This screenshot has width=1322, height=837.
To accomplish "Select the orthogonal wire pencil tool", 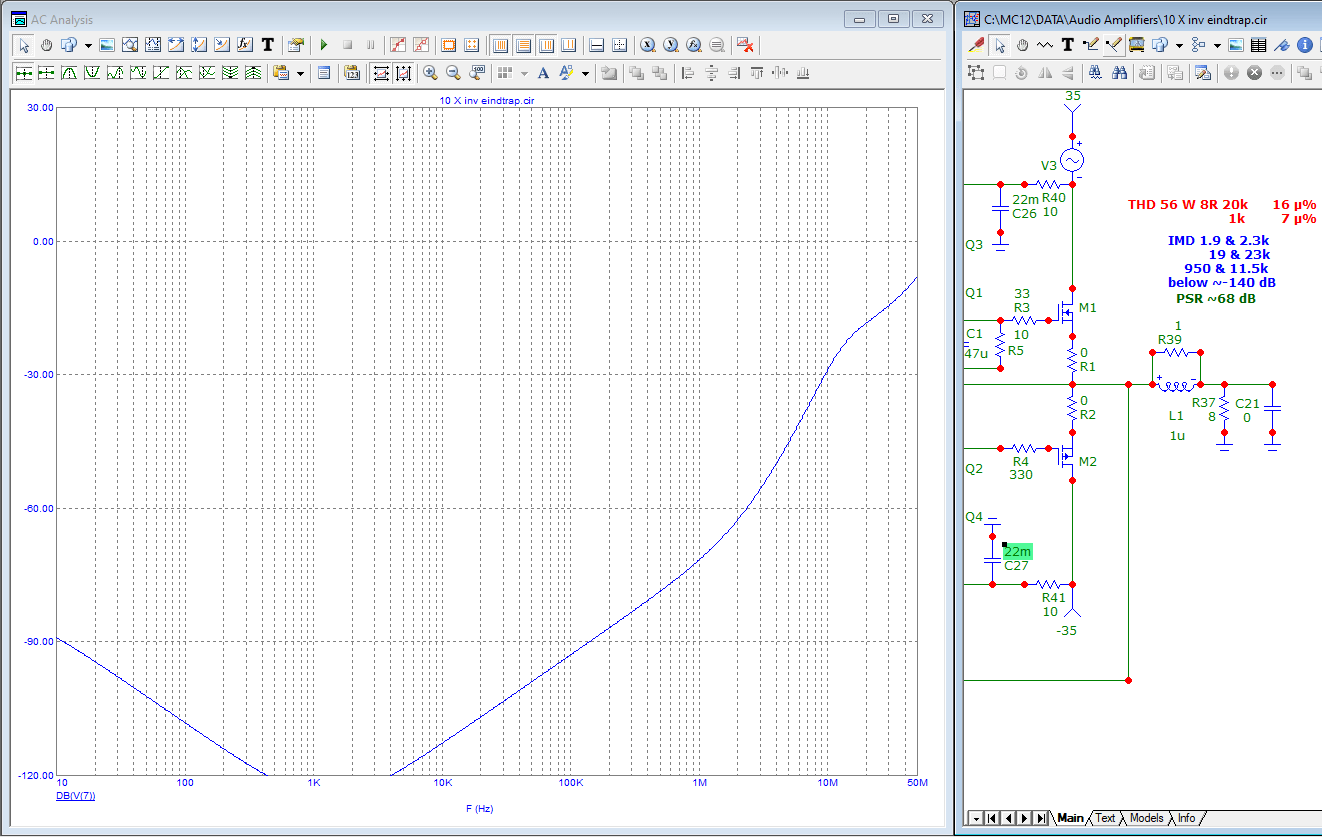I will tap(1091, 45).
